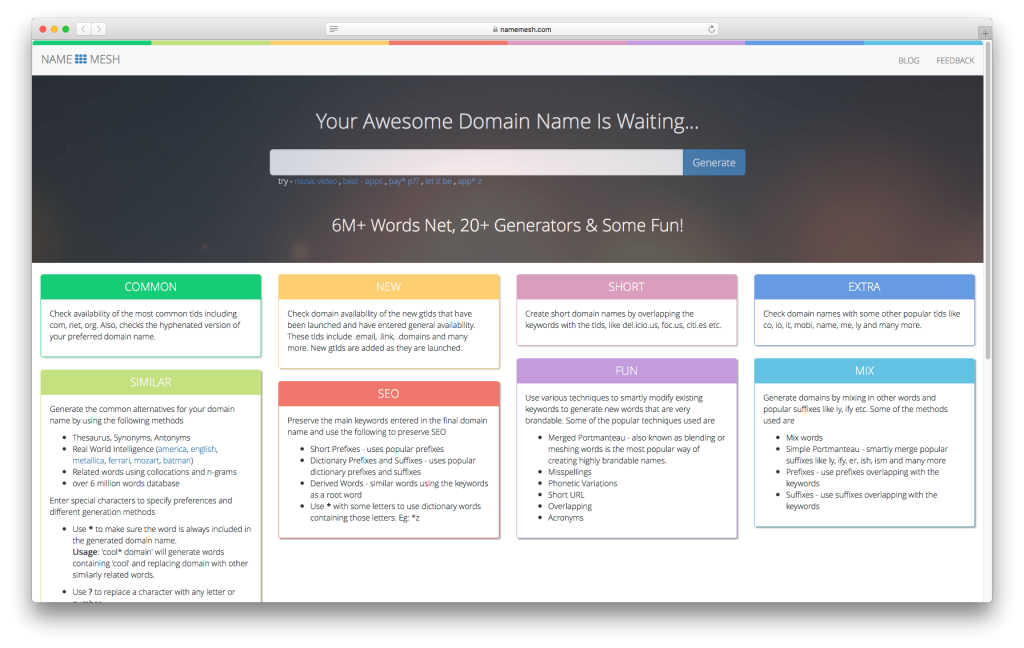Viewport: 1024px width, 648px height.
Task: Open the 'batman' example link
Action: (177, 461)
